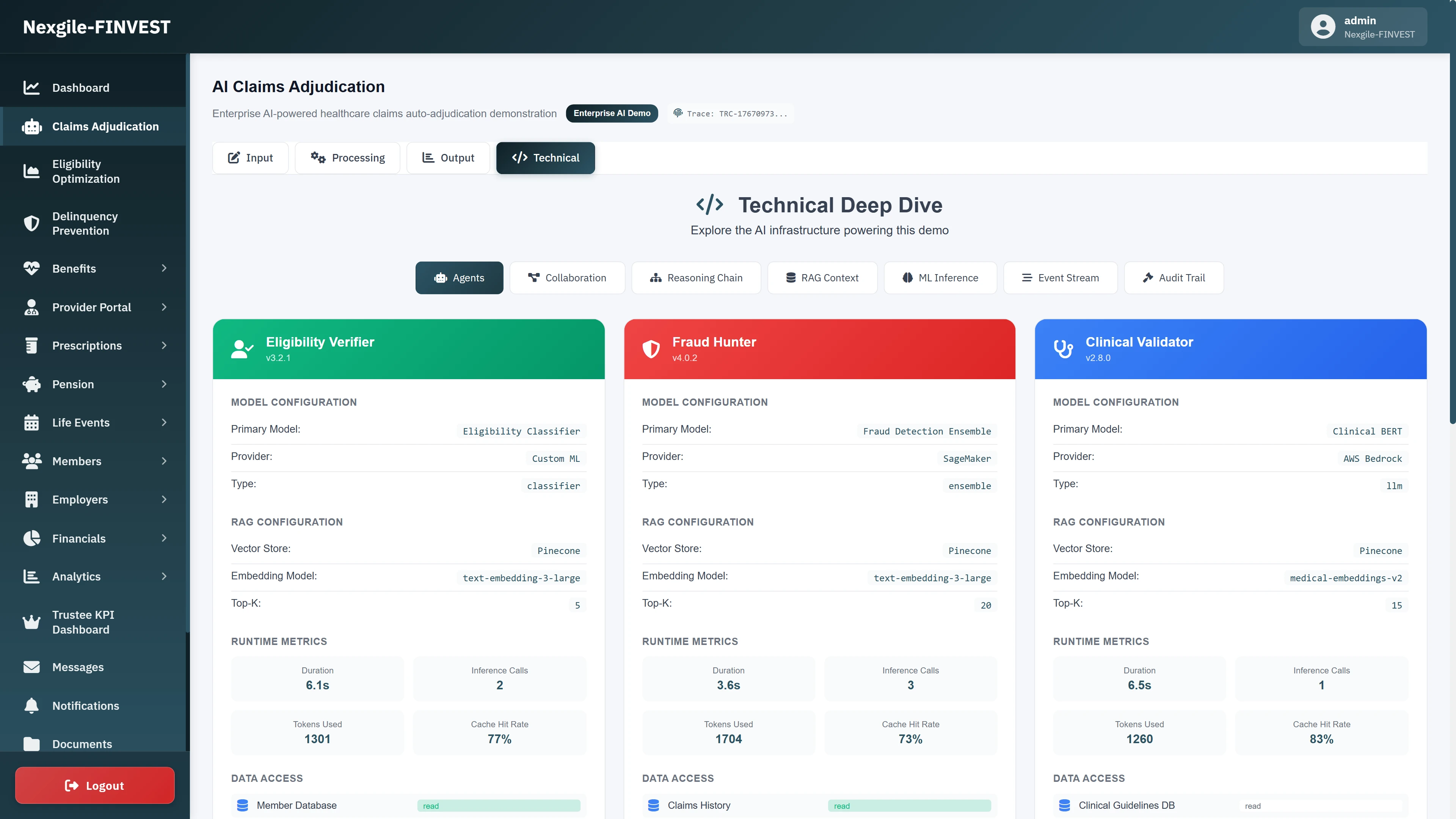Click the Fraud Detection Ensemble model value

927,431
